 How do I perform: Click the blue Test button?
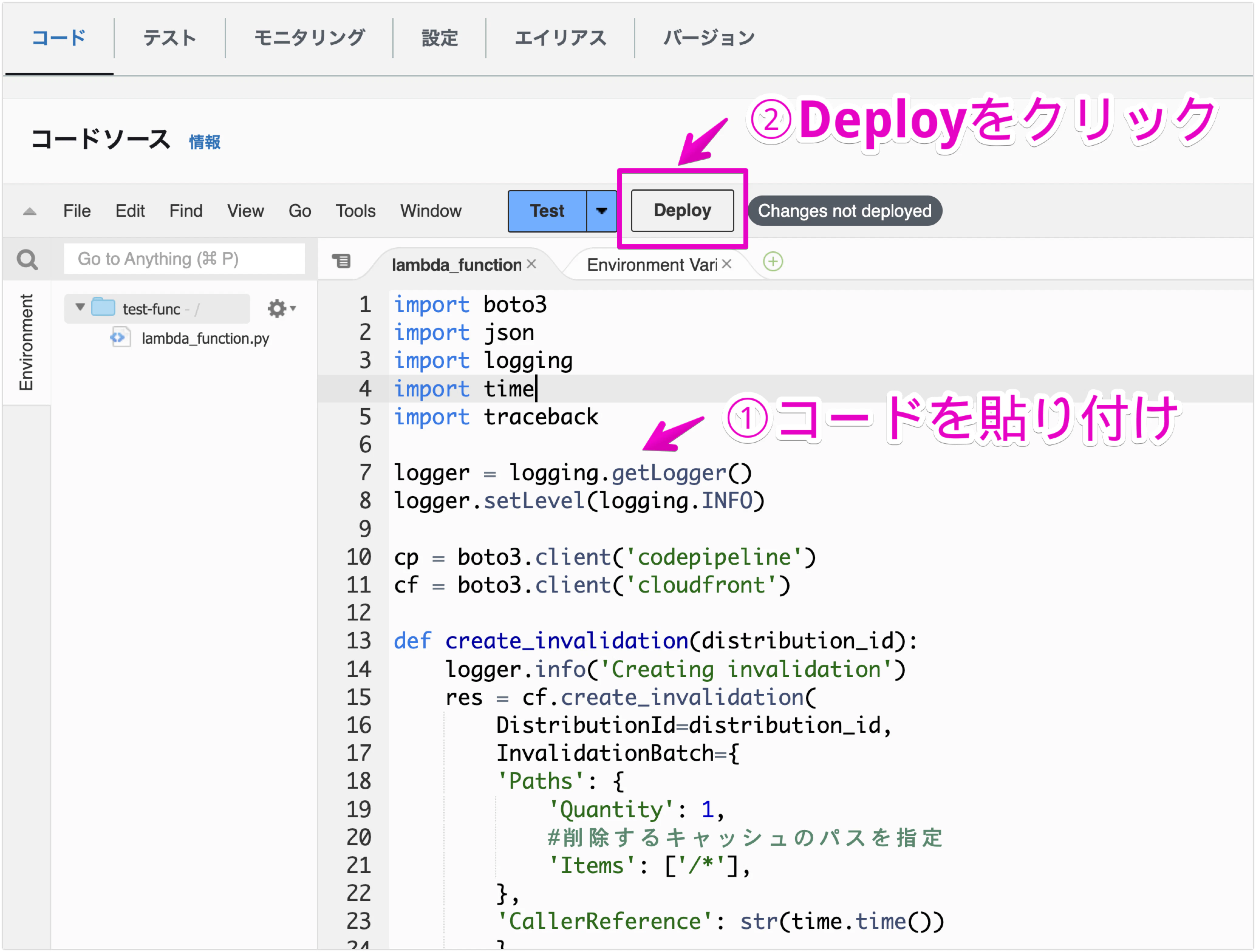[x=547, y=211]
